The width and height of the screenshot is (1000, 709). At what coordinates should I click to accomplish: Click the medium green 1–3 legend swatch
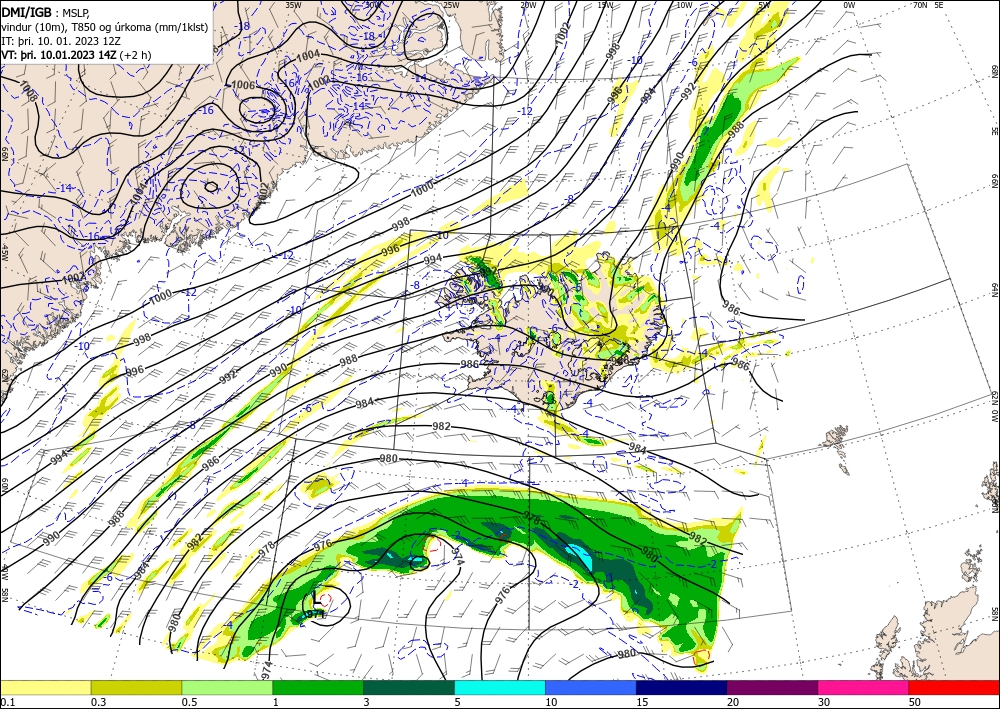coord(318,687)
